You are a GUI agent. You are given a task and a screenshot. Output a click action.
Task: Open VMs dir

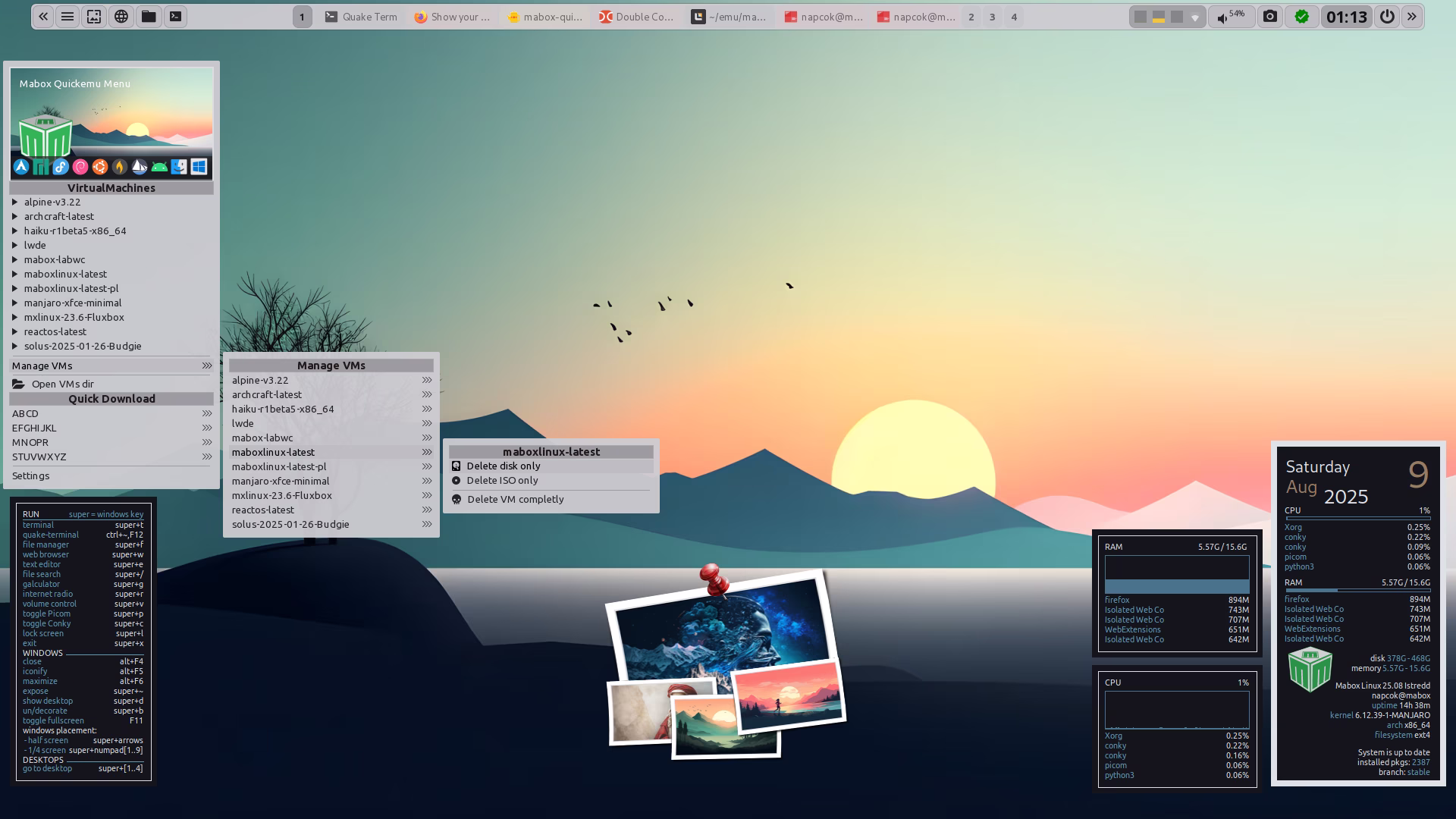(62, 384)
